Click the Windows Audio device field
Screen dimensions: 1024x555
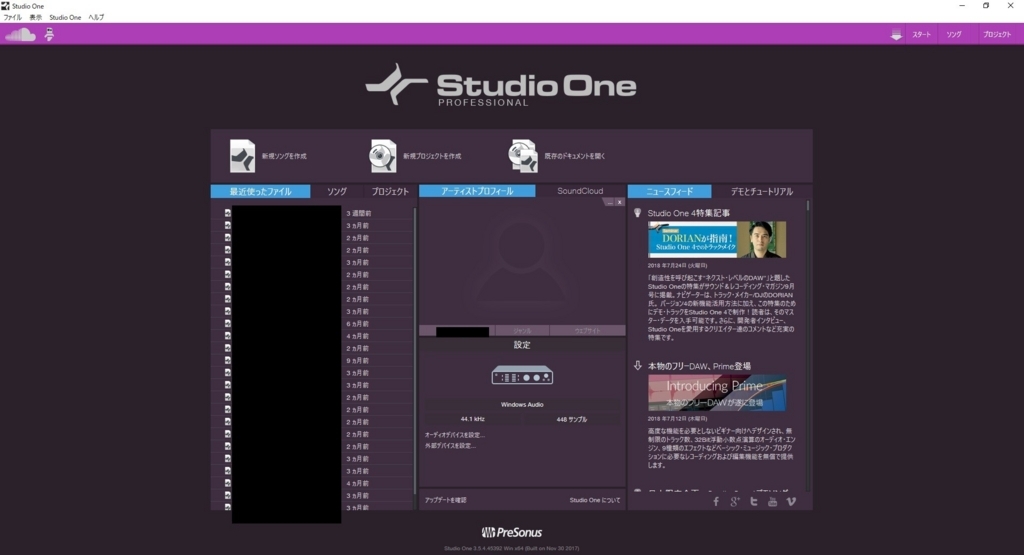pos(522,405)
